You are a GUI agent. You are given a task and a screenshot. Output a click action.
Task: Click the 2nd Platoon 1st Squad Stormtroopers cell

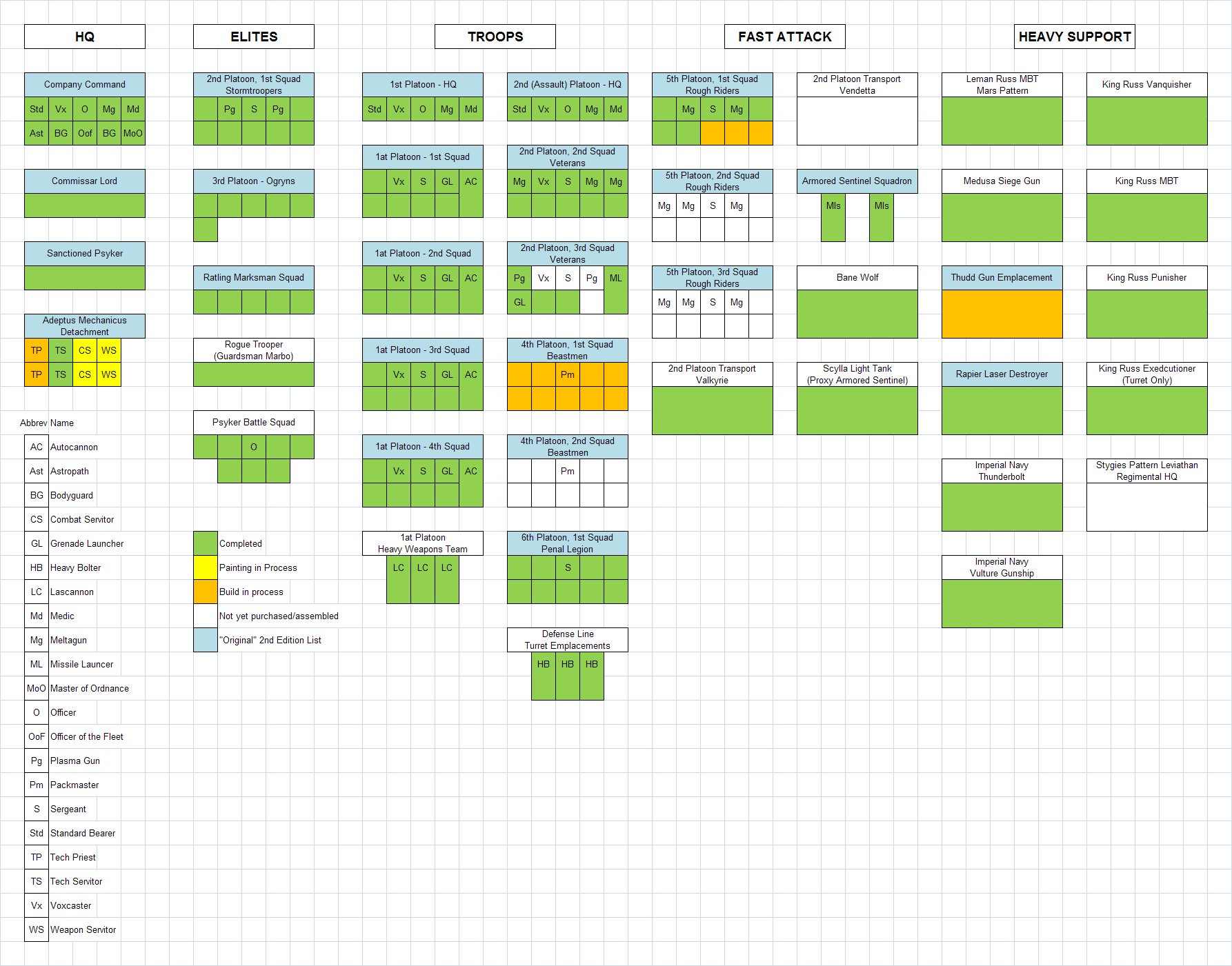click(x=254, y=85)
